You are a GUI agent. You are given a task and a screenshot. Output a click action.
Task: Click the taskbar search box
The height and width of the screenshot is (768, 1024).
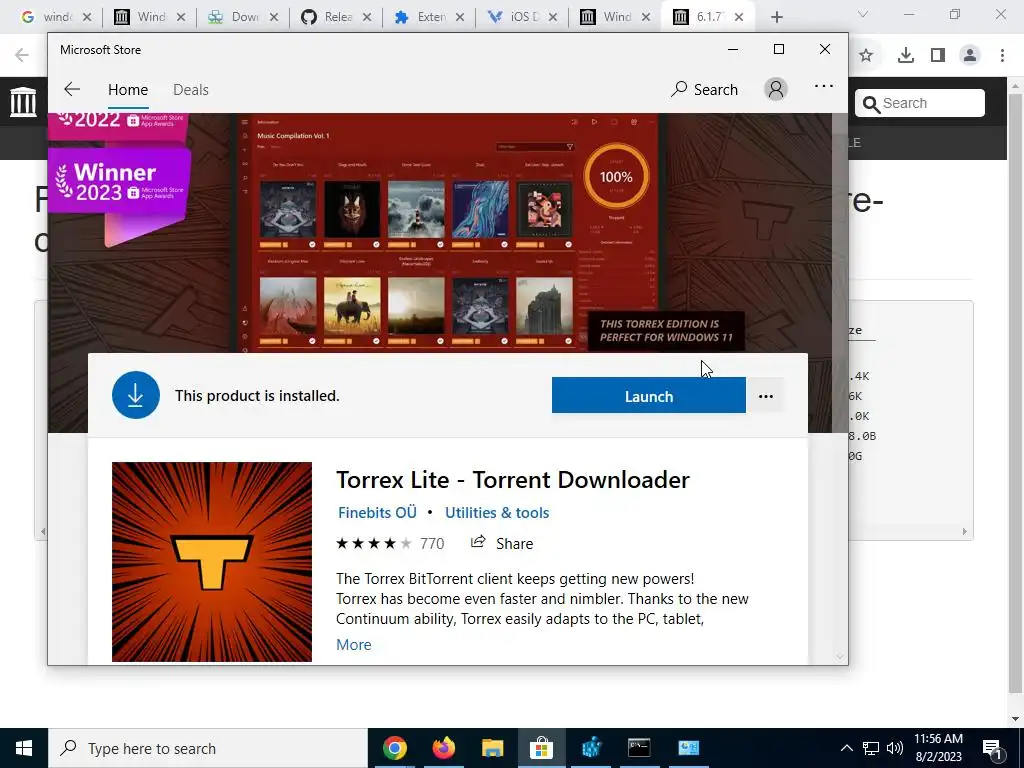(208, 748)
